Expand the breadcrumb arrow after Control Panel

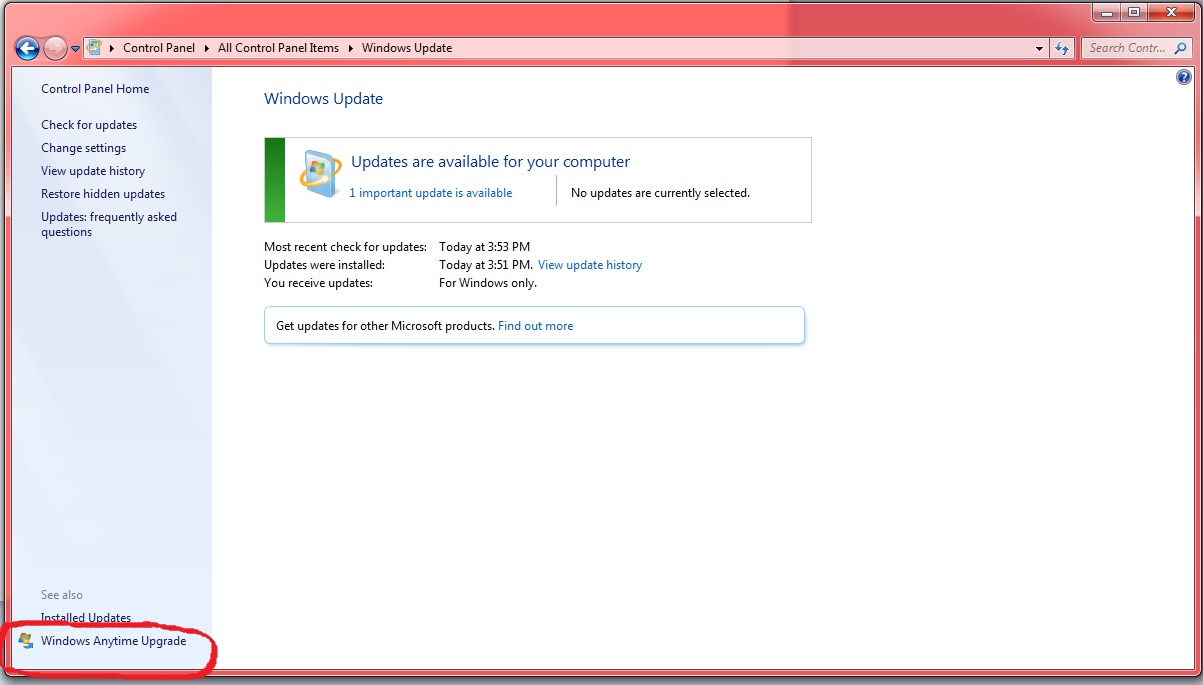point(207,48)
